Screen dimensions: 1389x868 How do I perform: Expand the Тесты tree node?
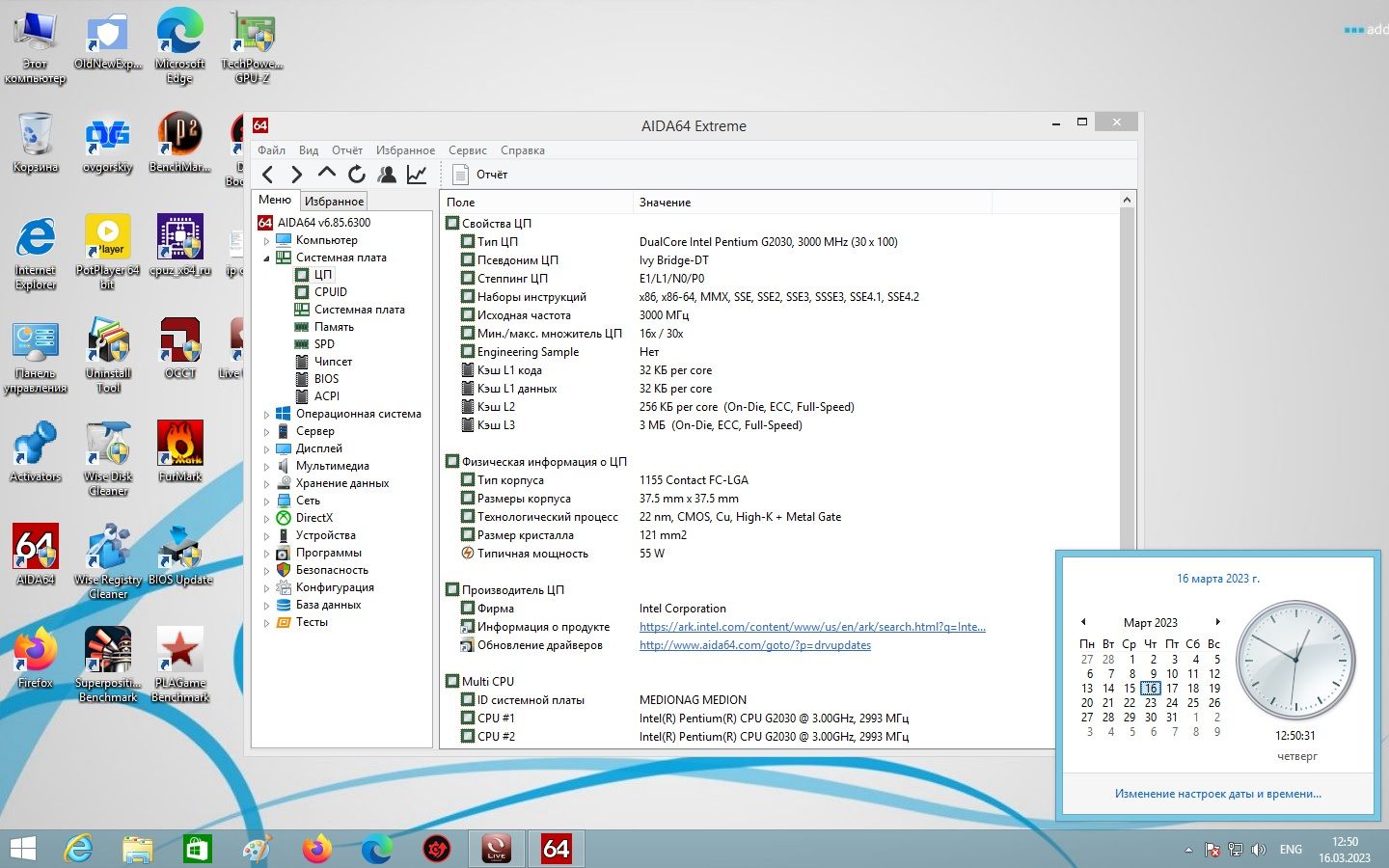pos(267,623)
